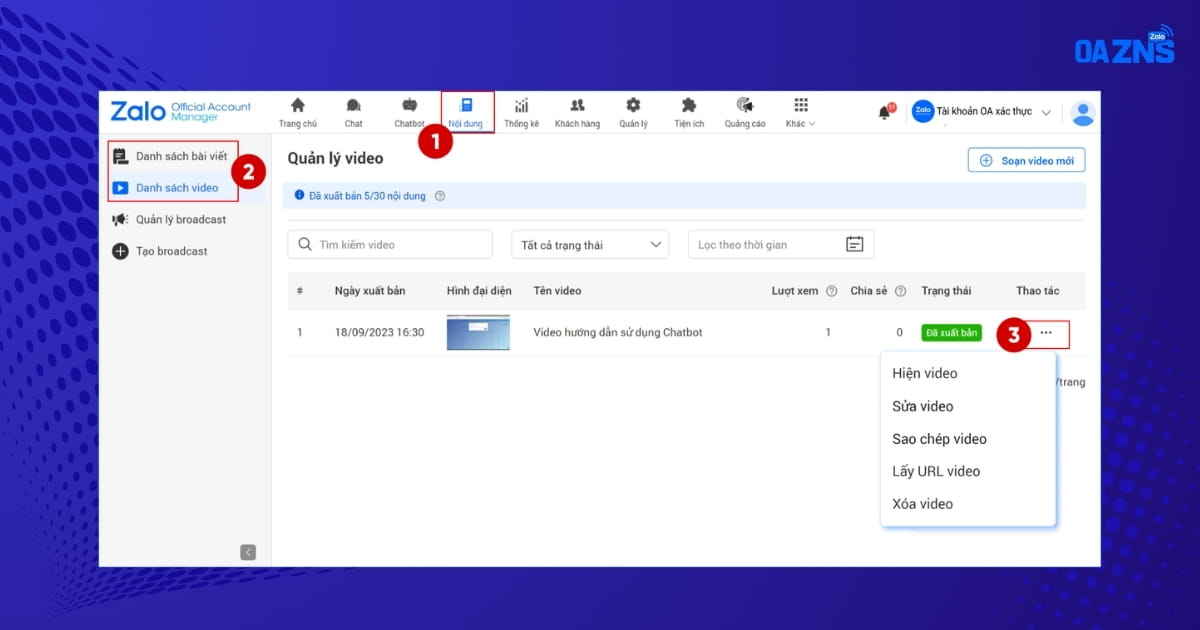
Task: Click the Trạng thái column header
Action: coord(946,291)
